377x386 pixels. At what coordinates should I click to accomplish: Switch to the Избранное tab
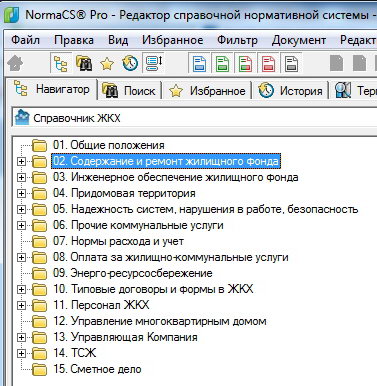click(x=207, y=91)
